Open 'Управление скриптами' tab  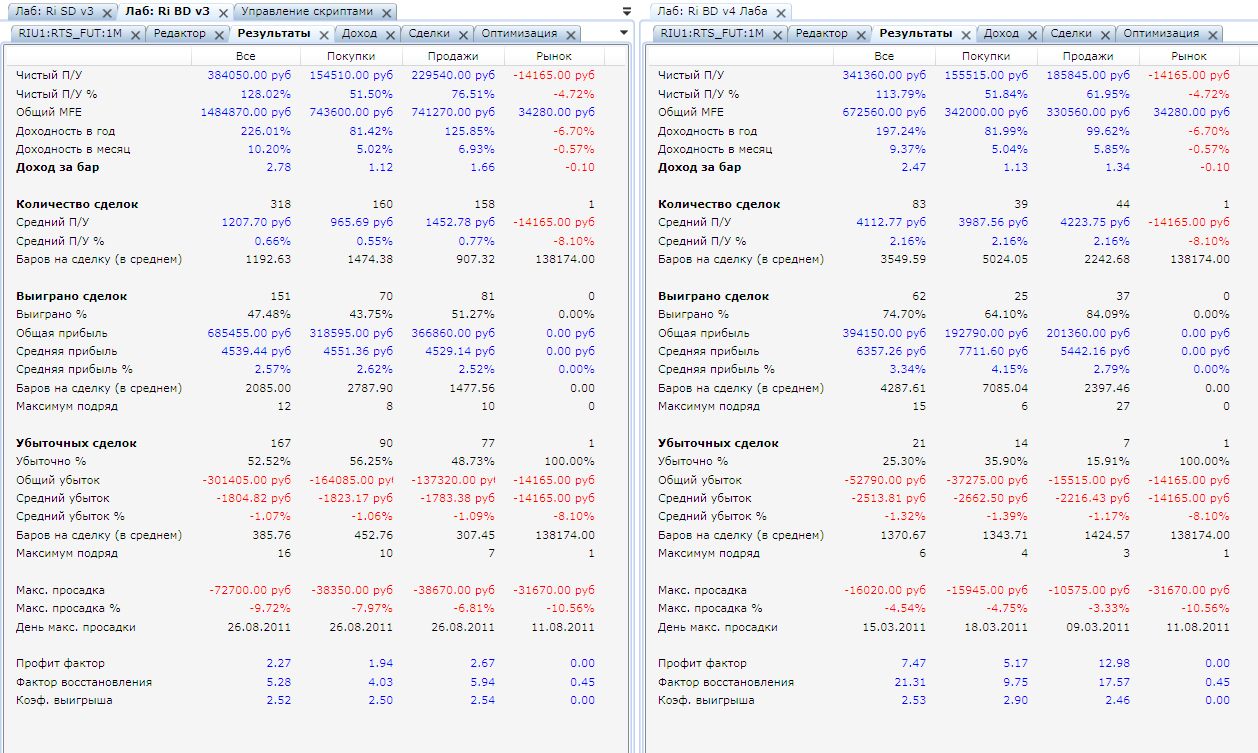pyautogui.click(x=307, y=12)
